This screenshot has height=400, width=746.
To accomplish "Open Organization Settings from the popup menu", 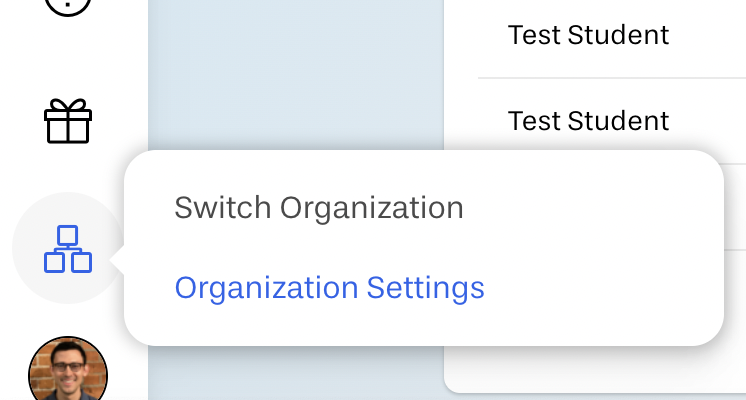I will tap(329, 288).
